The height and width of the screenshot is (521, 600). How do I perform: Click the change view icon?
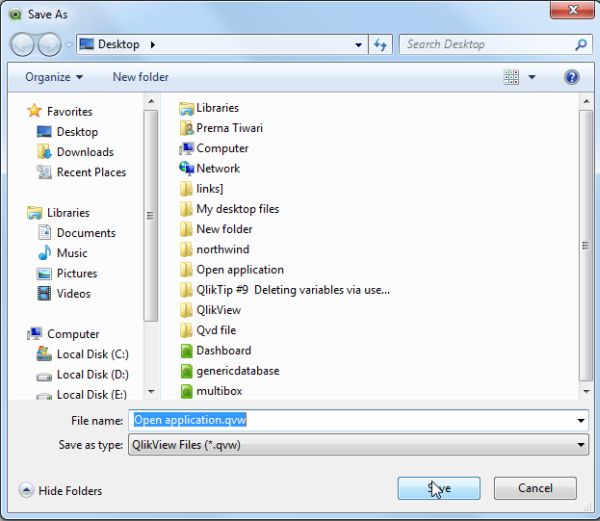point(511,77)
